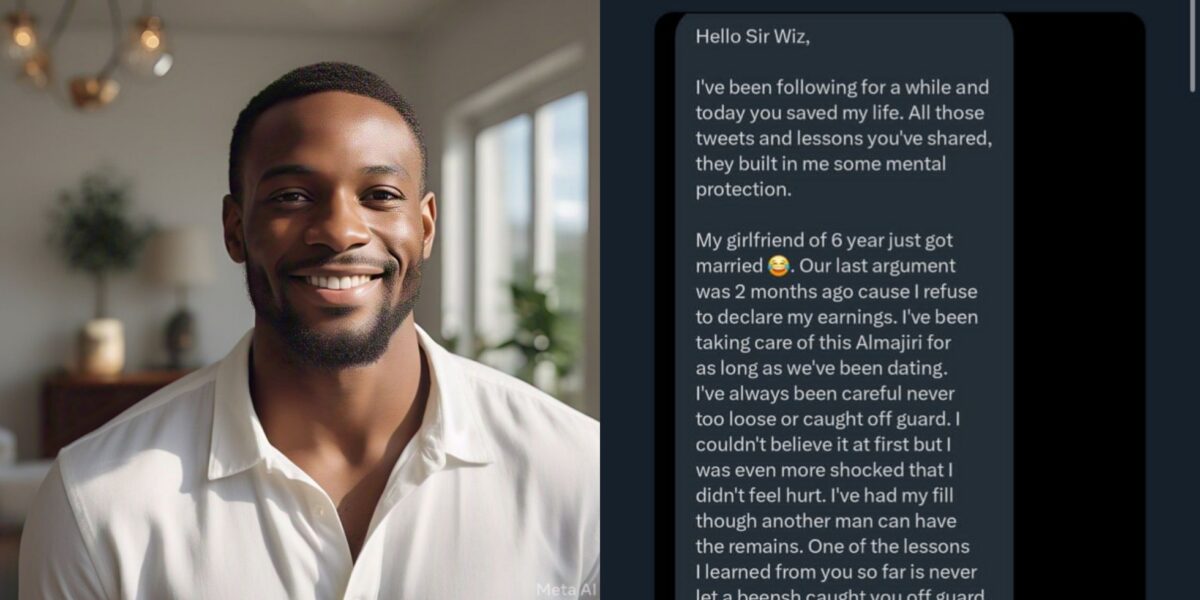Click the dark blue margin left of message card
This screenshot has width=1200, height=600.
coord(627,300)
